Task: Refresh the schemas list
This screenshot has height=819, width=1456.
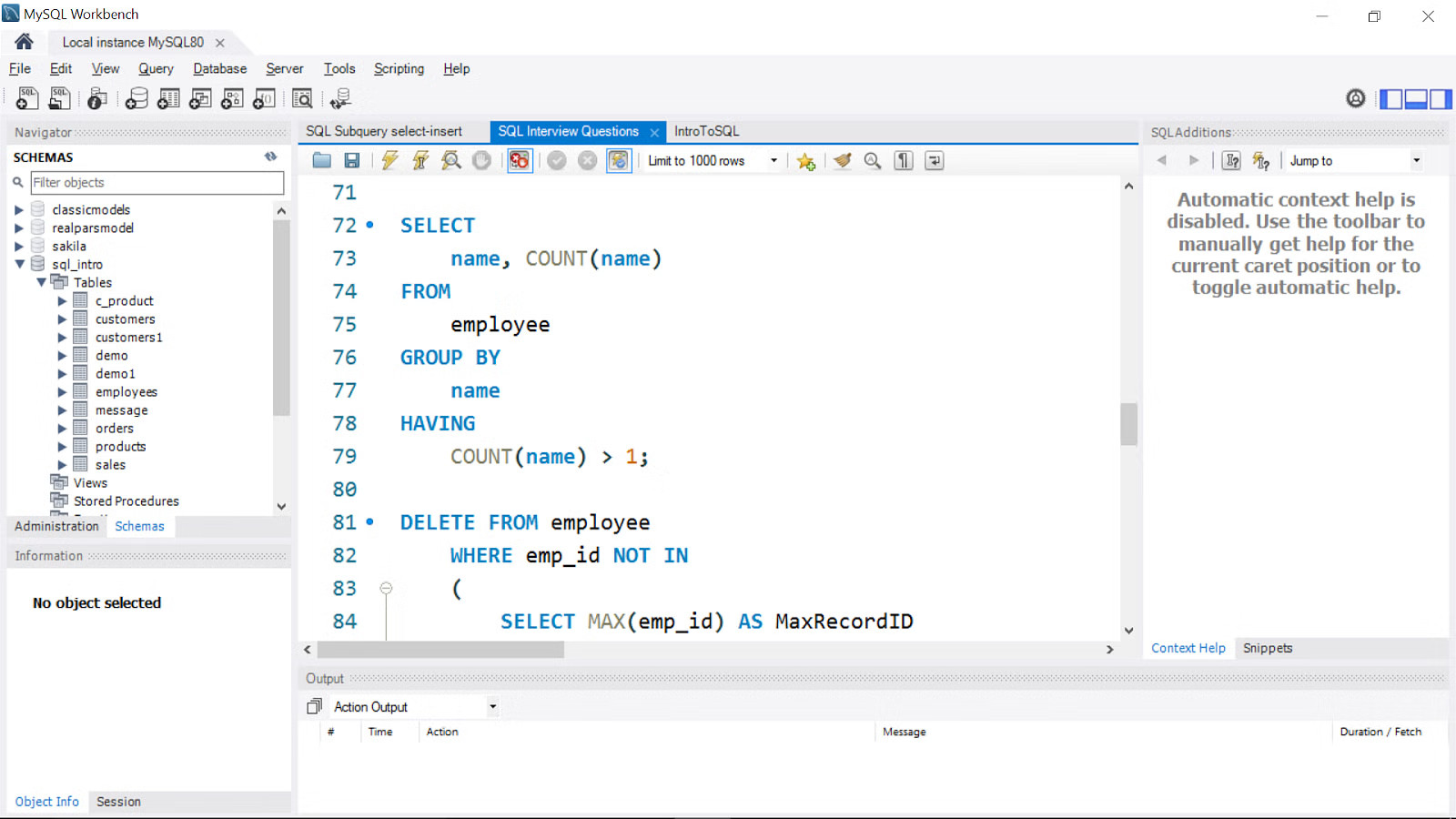Action: tap(270, 157)
